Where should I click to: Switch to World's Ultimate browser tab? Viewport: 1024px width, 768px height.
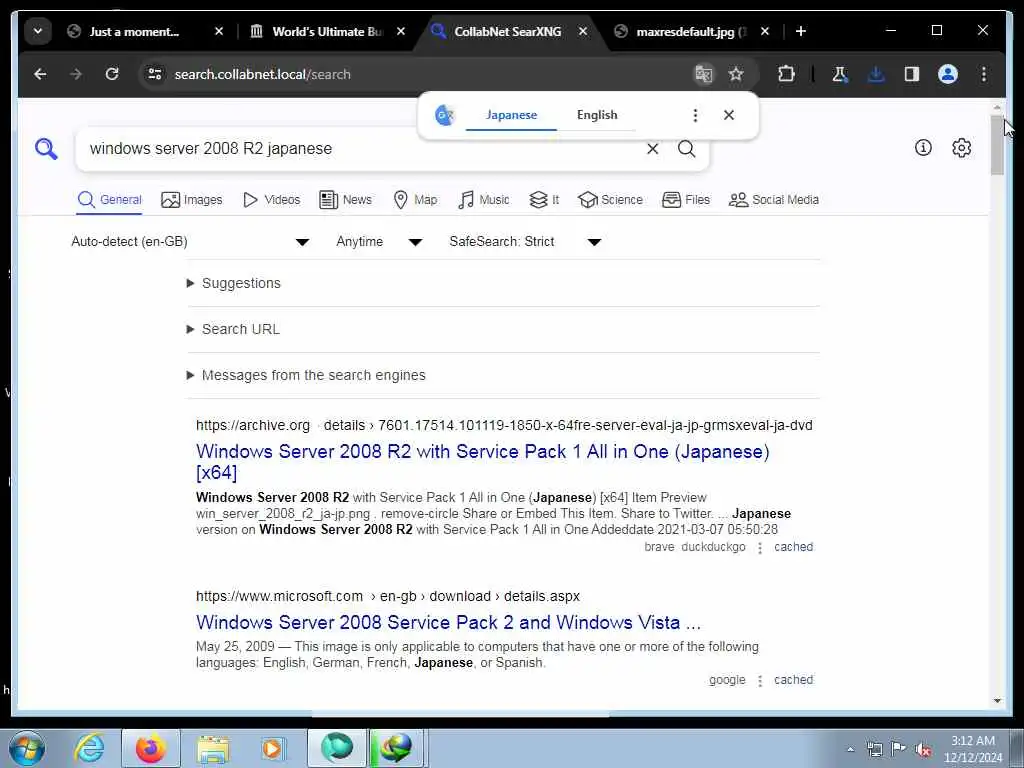pyautogui.click(x=327, y=31)
